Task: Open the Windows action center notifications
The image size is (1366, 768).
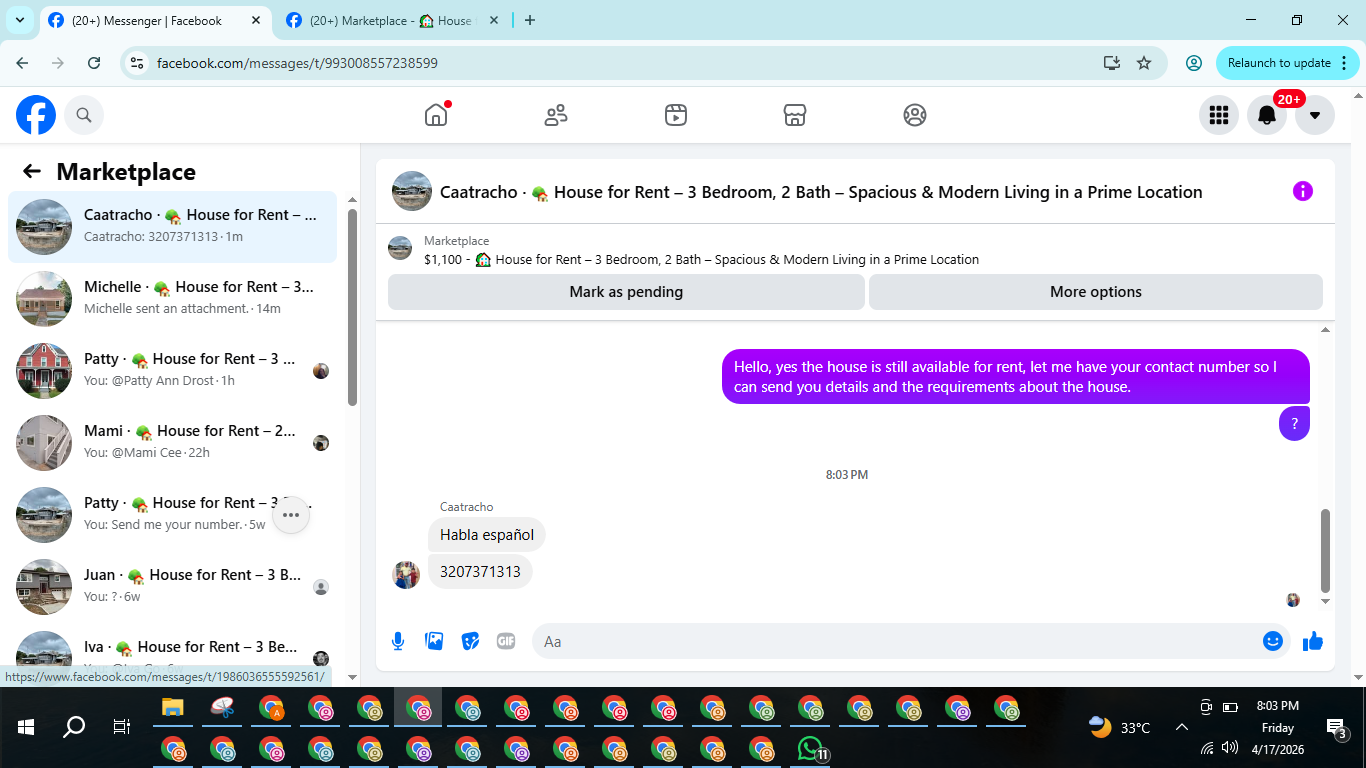Action: 1337,727
